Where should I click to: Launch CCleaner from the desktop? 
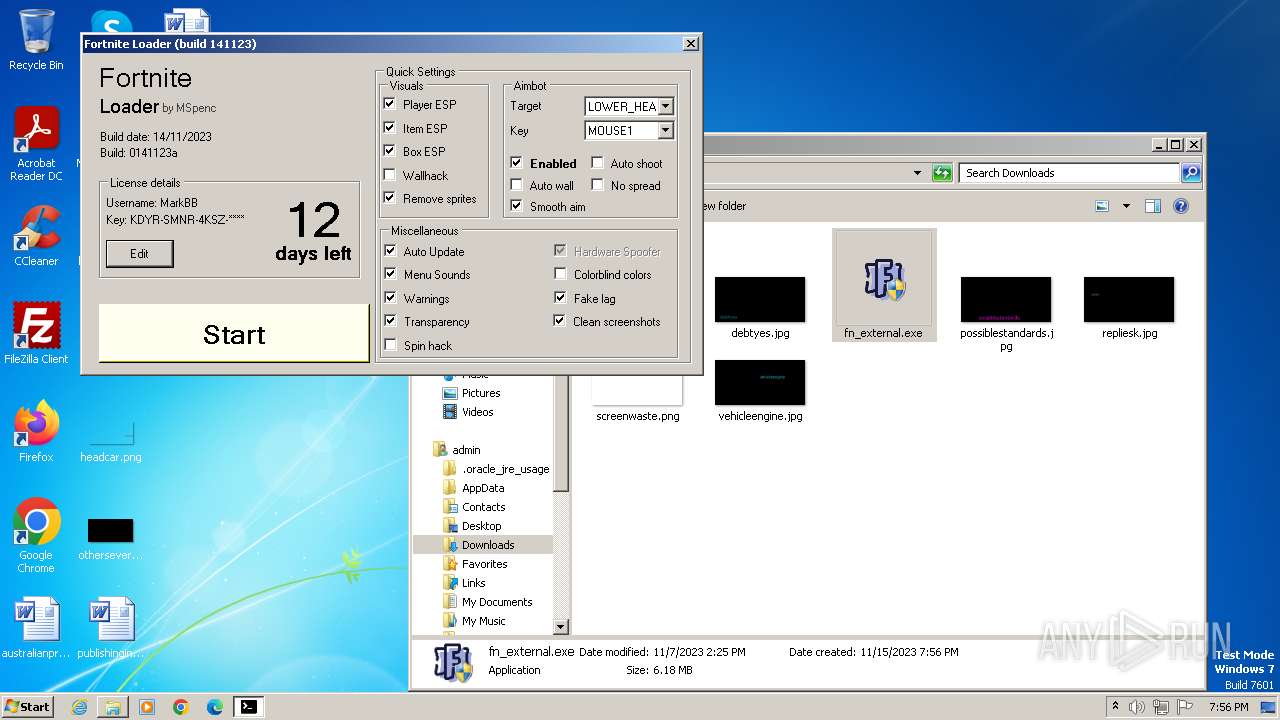tap(36, 236)
